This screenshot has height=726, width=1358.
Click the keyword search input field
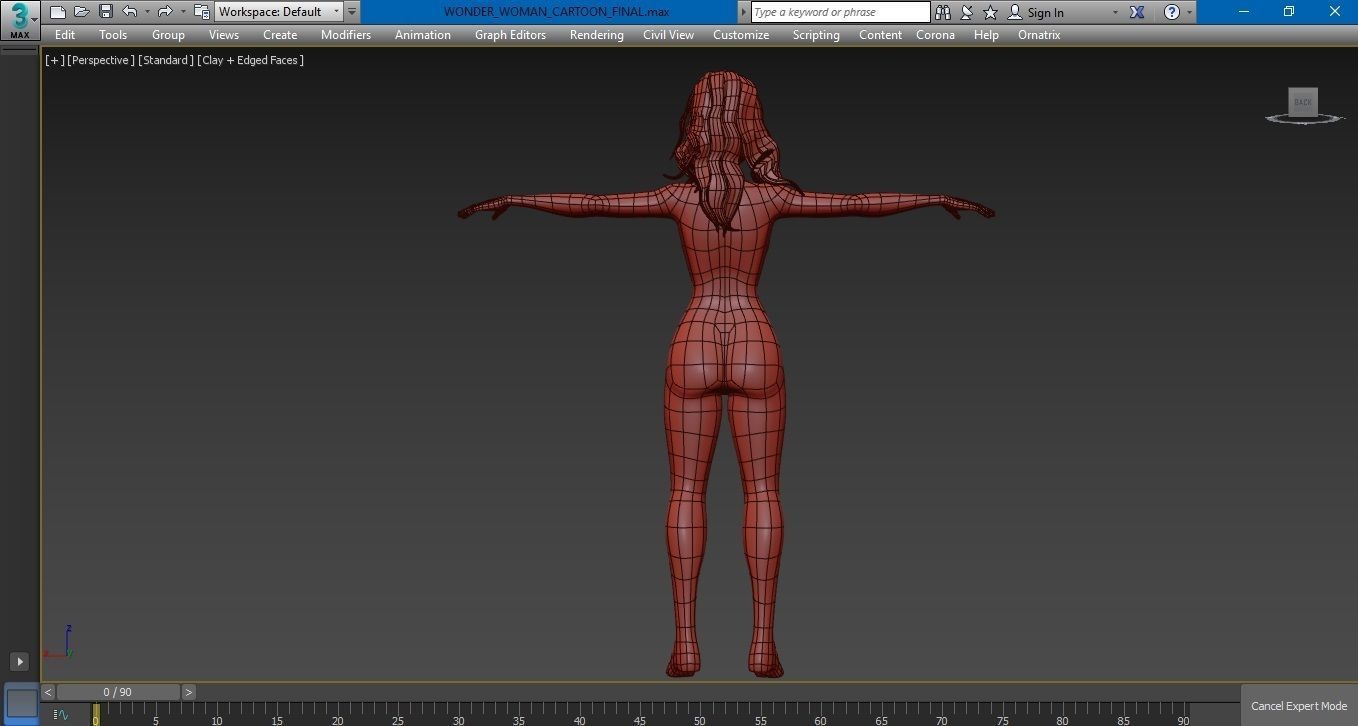click(x=840, y=12)
